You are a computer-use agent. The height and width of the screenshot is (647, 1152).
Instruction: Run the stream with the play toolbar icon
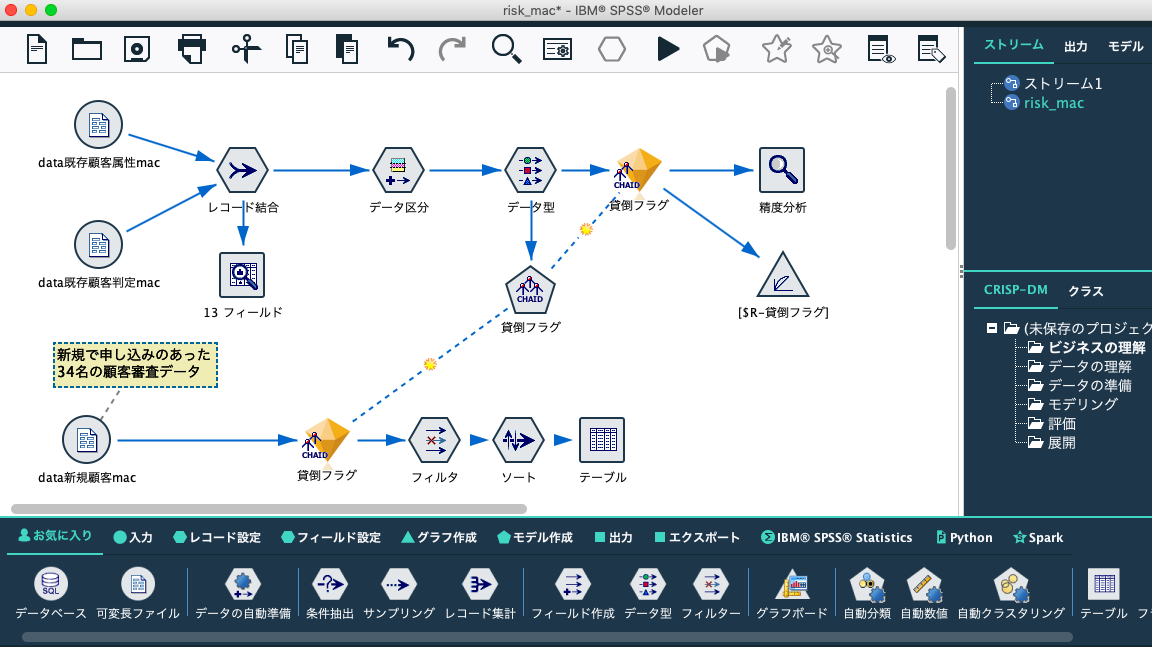pos(667,47)
